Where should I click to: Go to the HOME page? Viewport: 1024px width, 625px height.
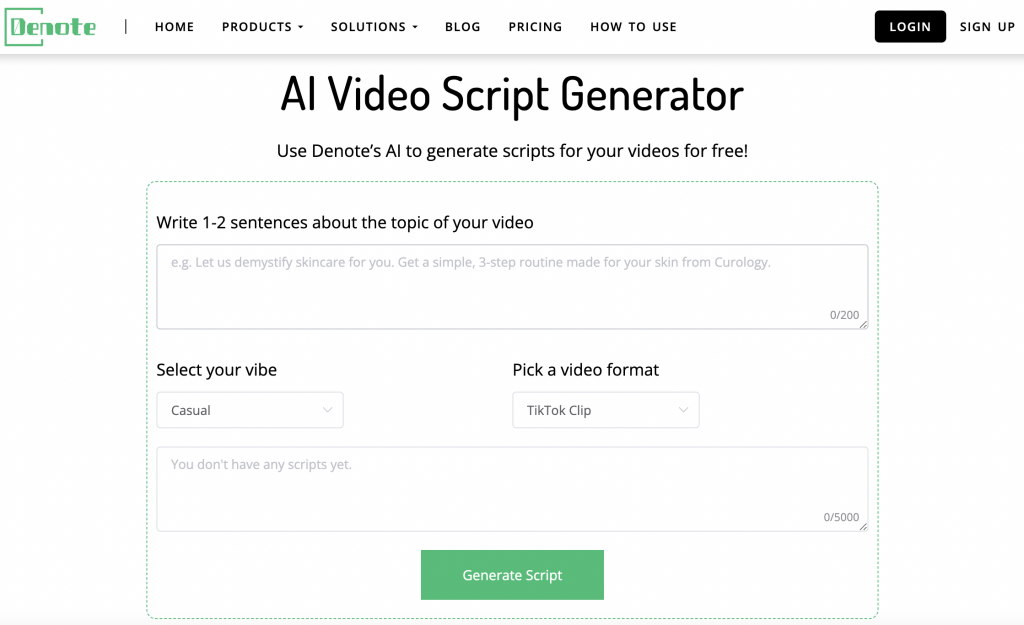point(174,27)
